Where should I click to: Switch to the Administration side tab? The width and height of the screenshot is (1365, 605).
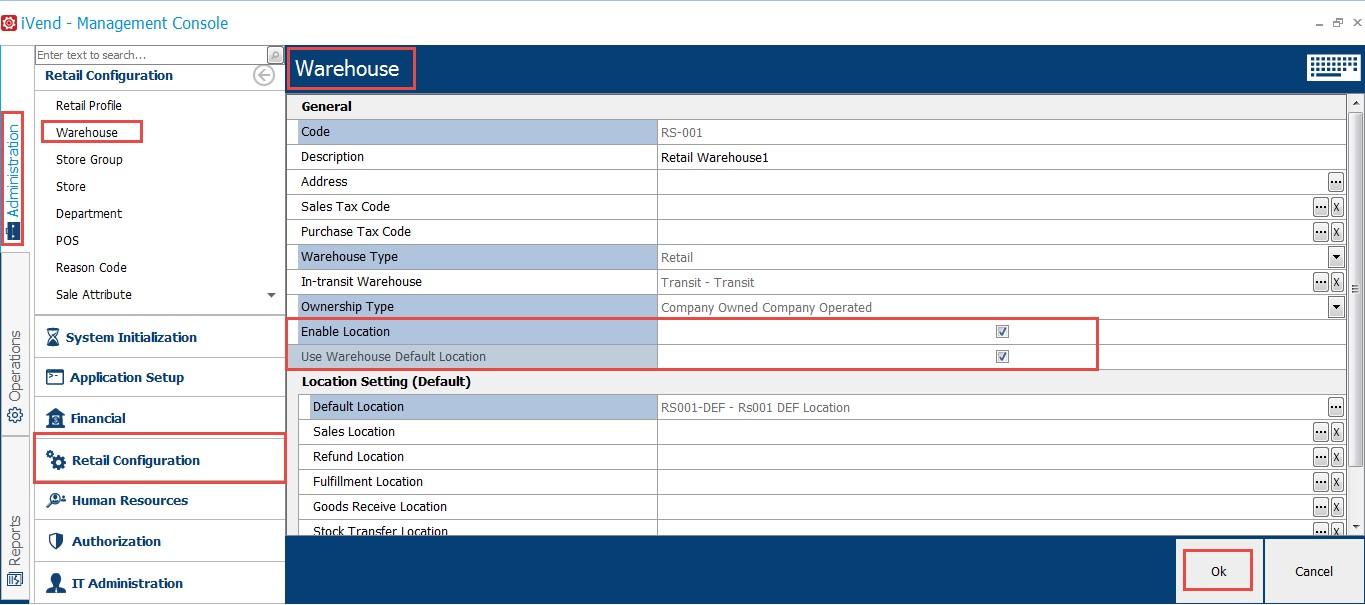[x=13, y=179]
